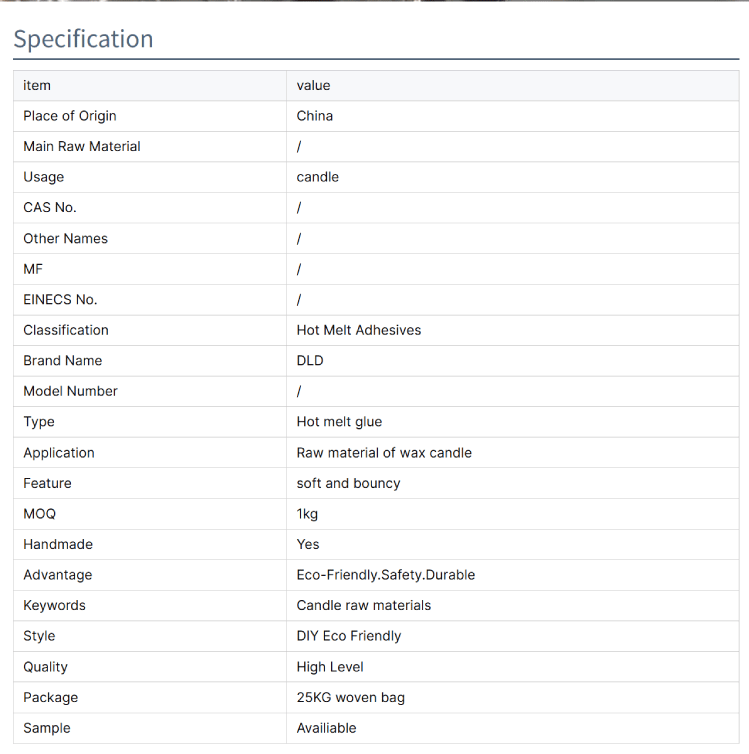Select the 'Candle raw materials' keywords value

tap(364, 605)
